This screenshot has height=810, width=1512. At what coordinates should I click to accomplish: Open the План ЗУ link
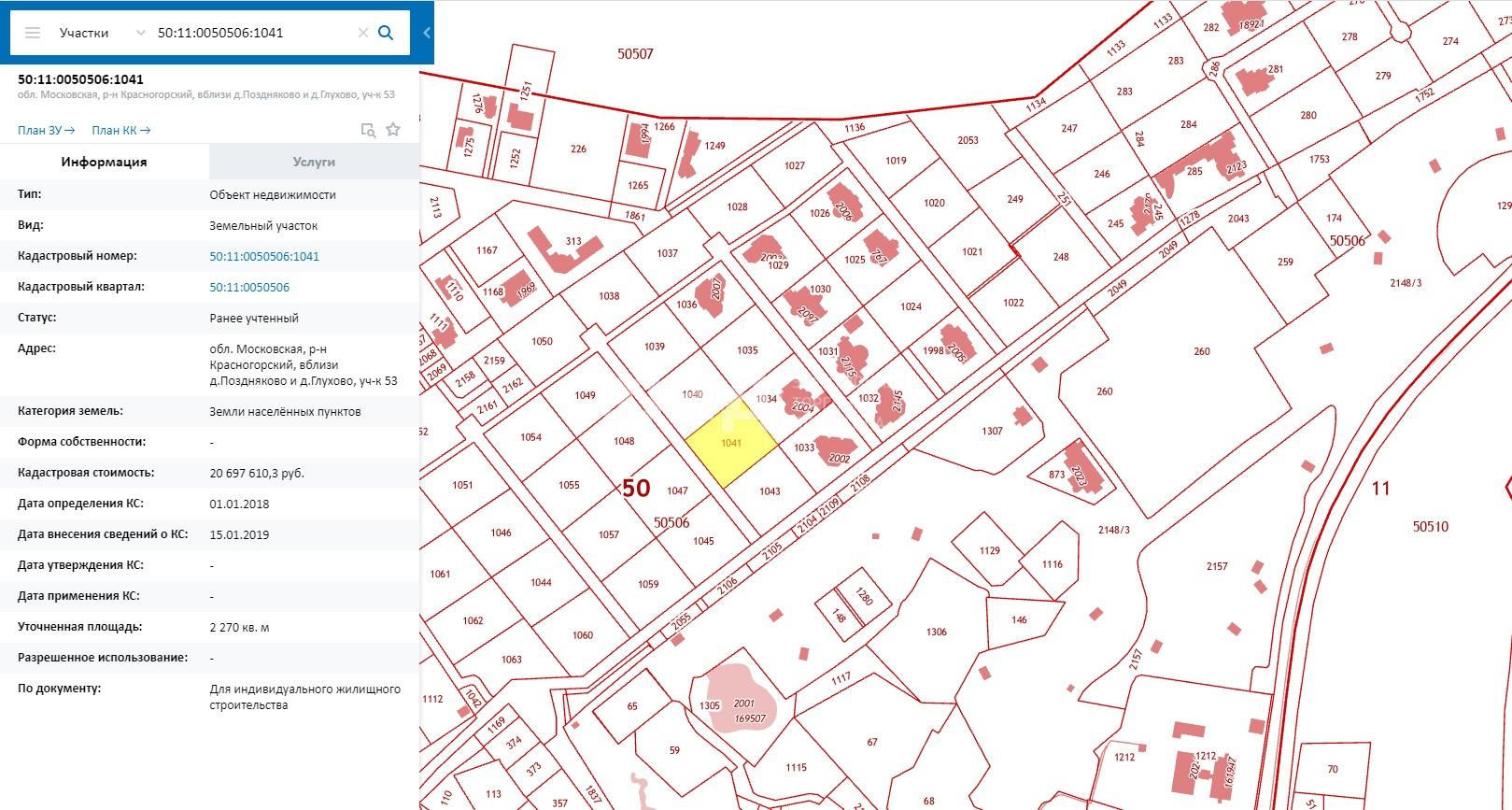(46, 131)
